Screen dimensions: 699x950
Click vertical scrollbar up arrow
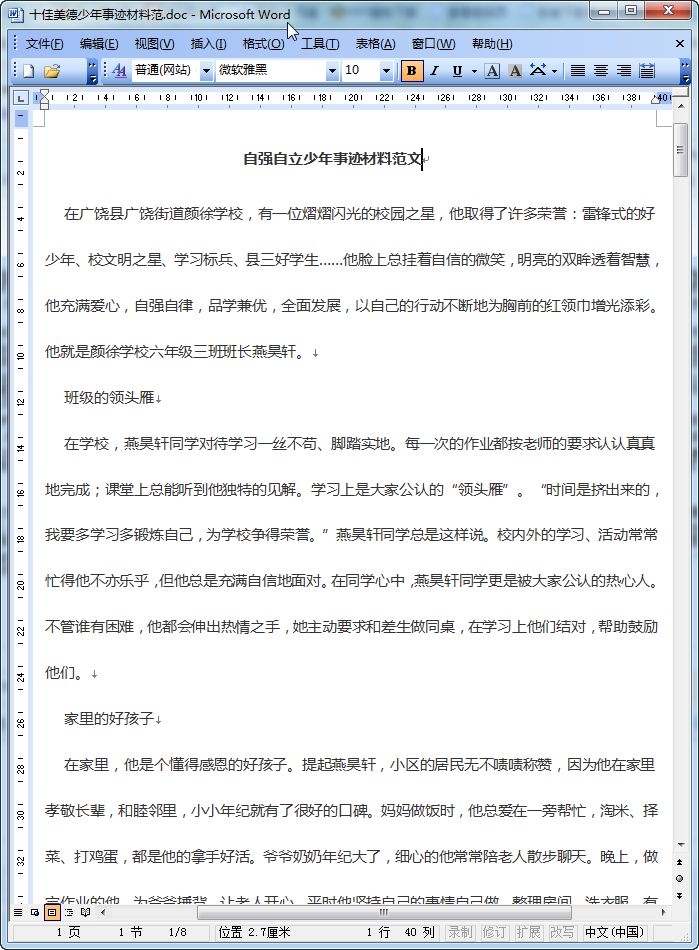[x=680, y=107]
